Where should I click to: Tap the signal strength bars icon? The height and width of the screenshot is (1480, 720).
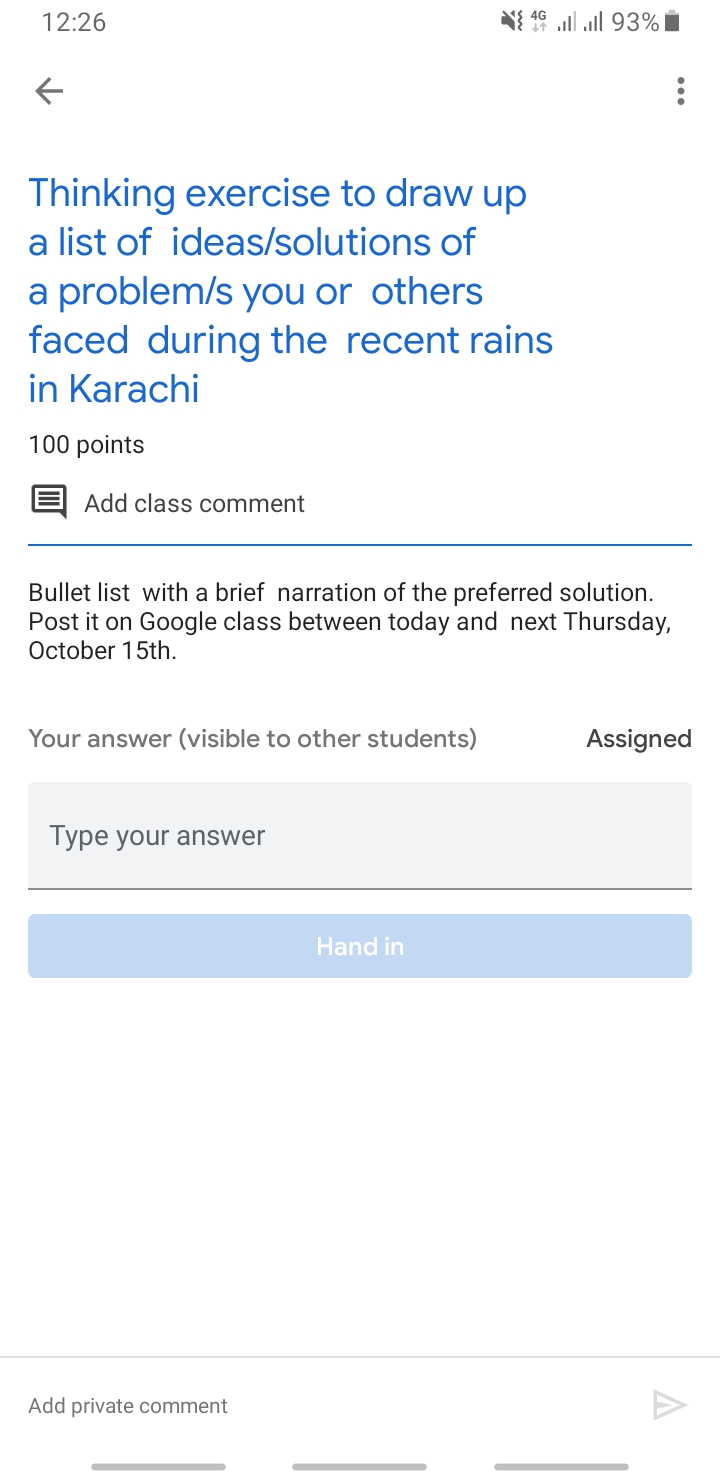click(x=580, y=22)
